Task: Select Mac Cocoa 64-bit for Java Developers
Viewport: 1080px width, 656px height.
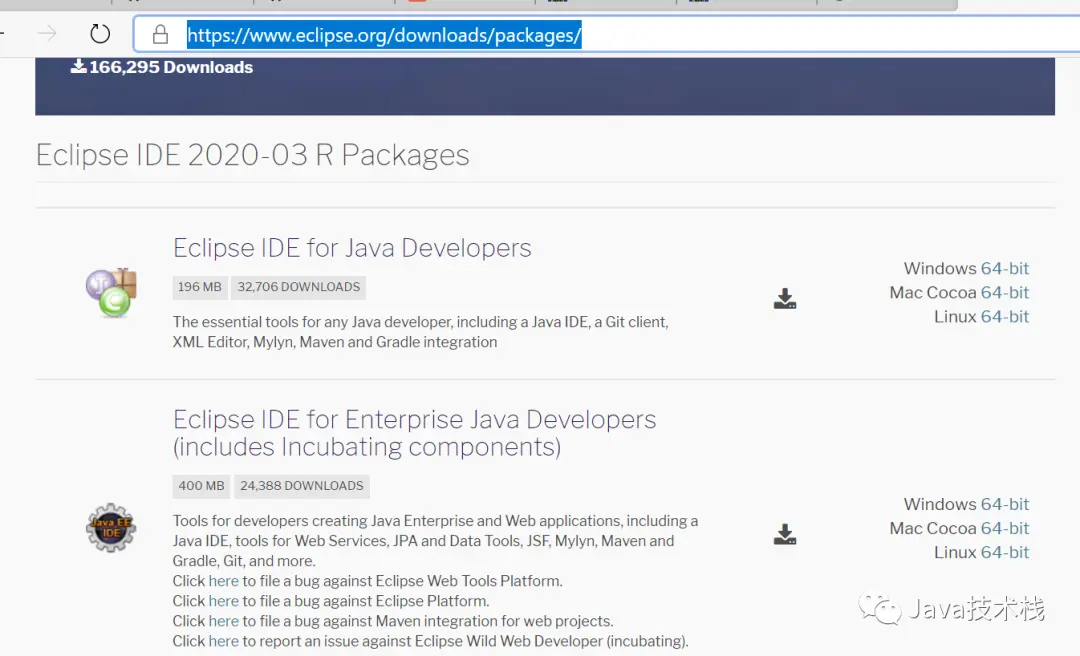Action: (1004, 292)
